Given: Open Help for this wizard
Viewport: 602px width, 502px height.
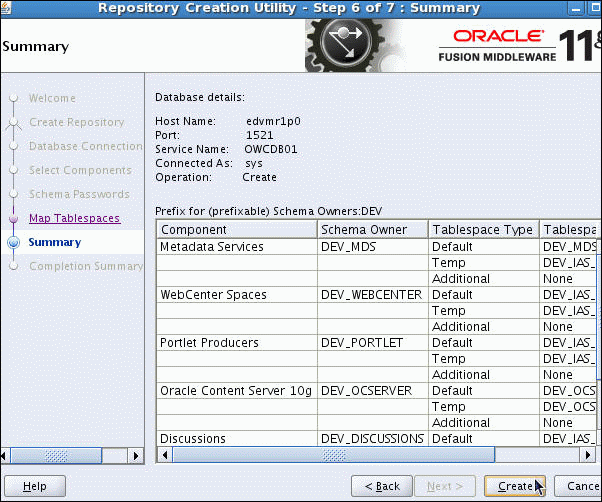Looking at the screenshot, I should 35,486.
